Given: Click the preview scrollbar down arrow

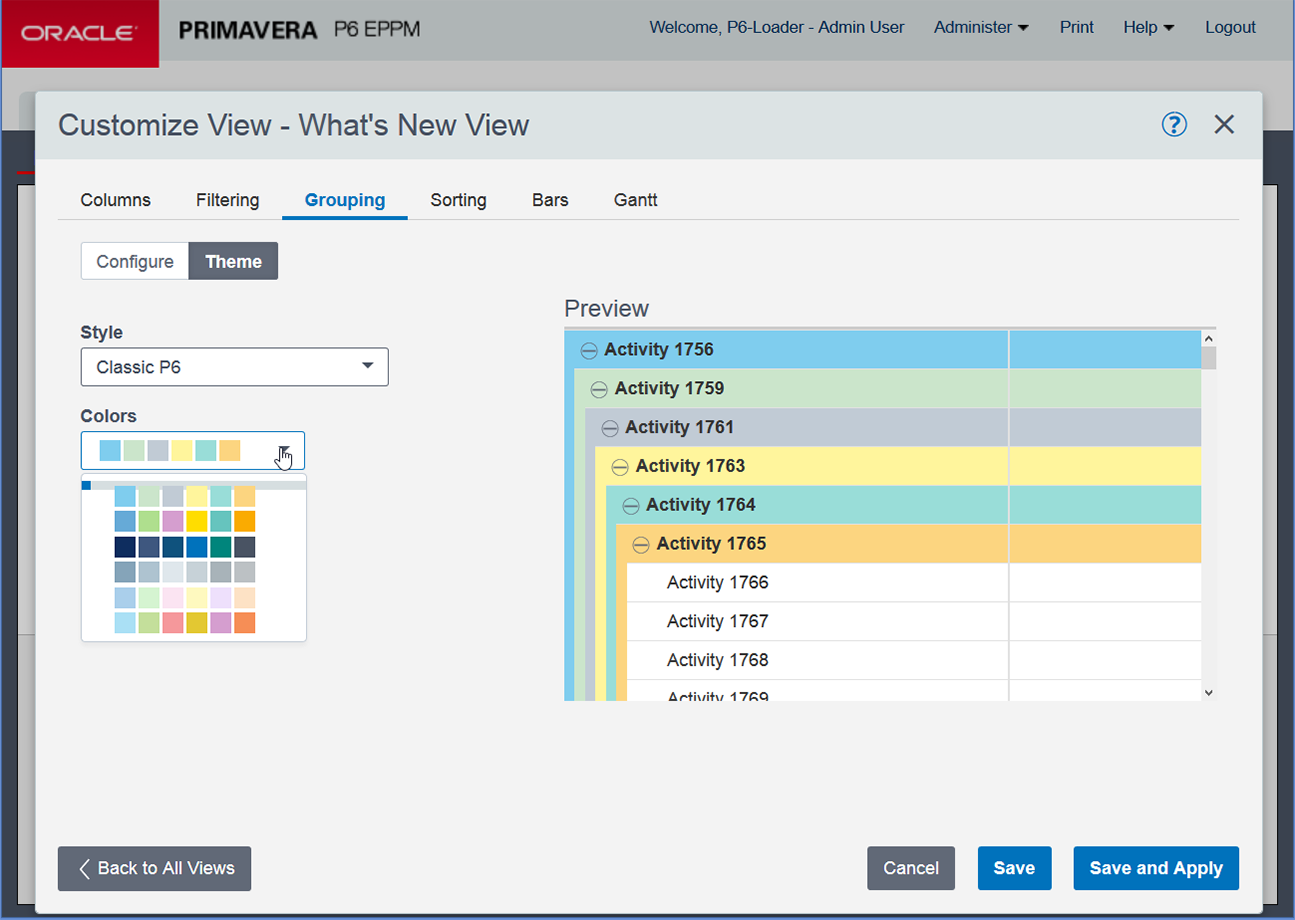Looking at the screenshot, I should pyautogui.click(x=1208, y=692).
